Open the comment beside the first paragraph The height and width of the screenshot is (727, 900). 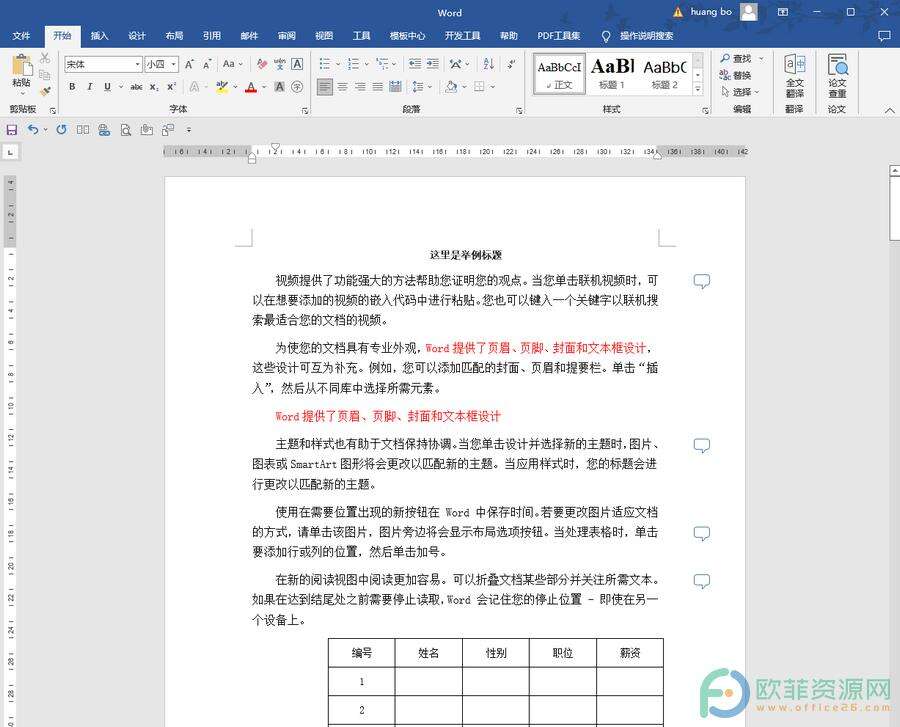coord(701,281)
